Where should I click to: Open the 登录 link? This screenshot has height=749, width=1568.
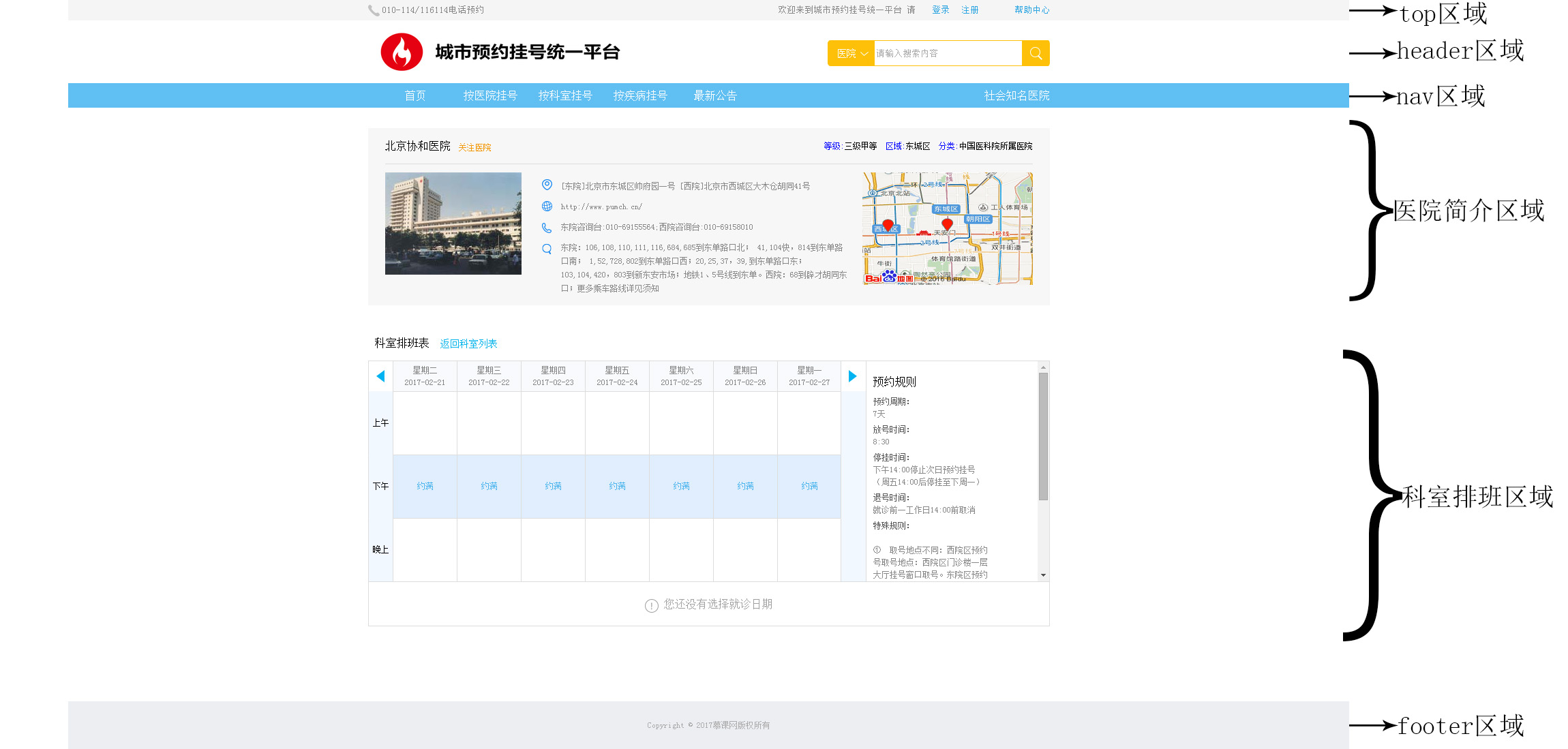(x=941, y=10)
